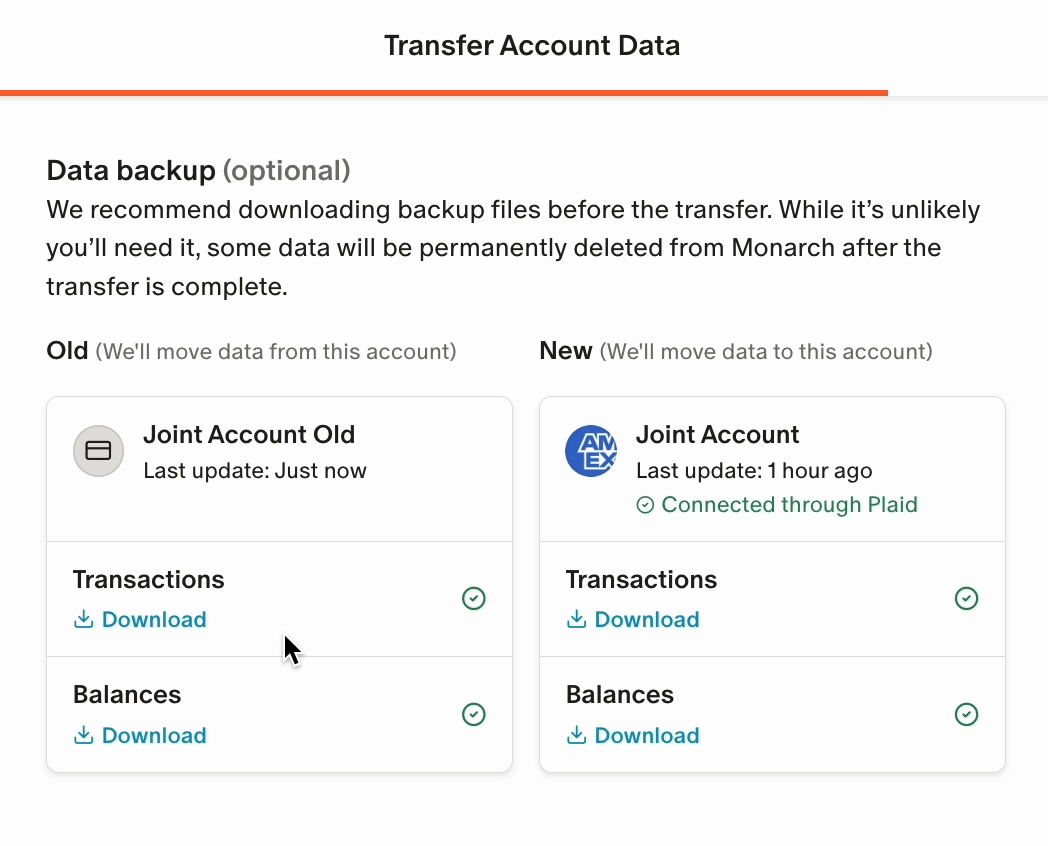Viewport: 1048px width, 846px height.
Task: Click download icon for old account Transactions
Action: click(x=84, y=619)
